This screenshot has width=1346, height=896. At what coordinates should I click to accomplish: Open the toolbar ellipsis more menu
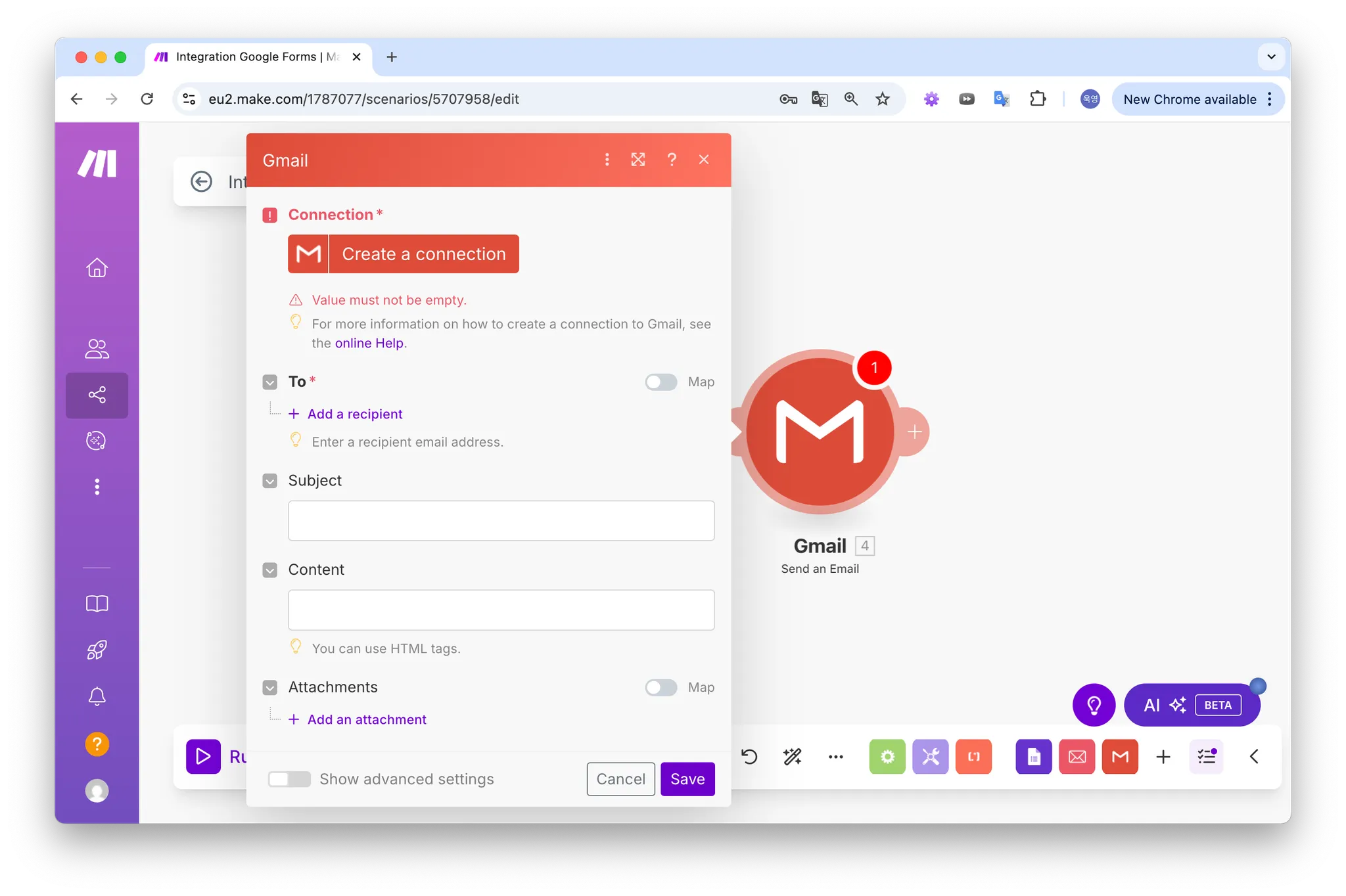pos(836,757)
